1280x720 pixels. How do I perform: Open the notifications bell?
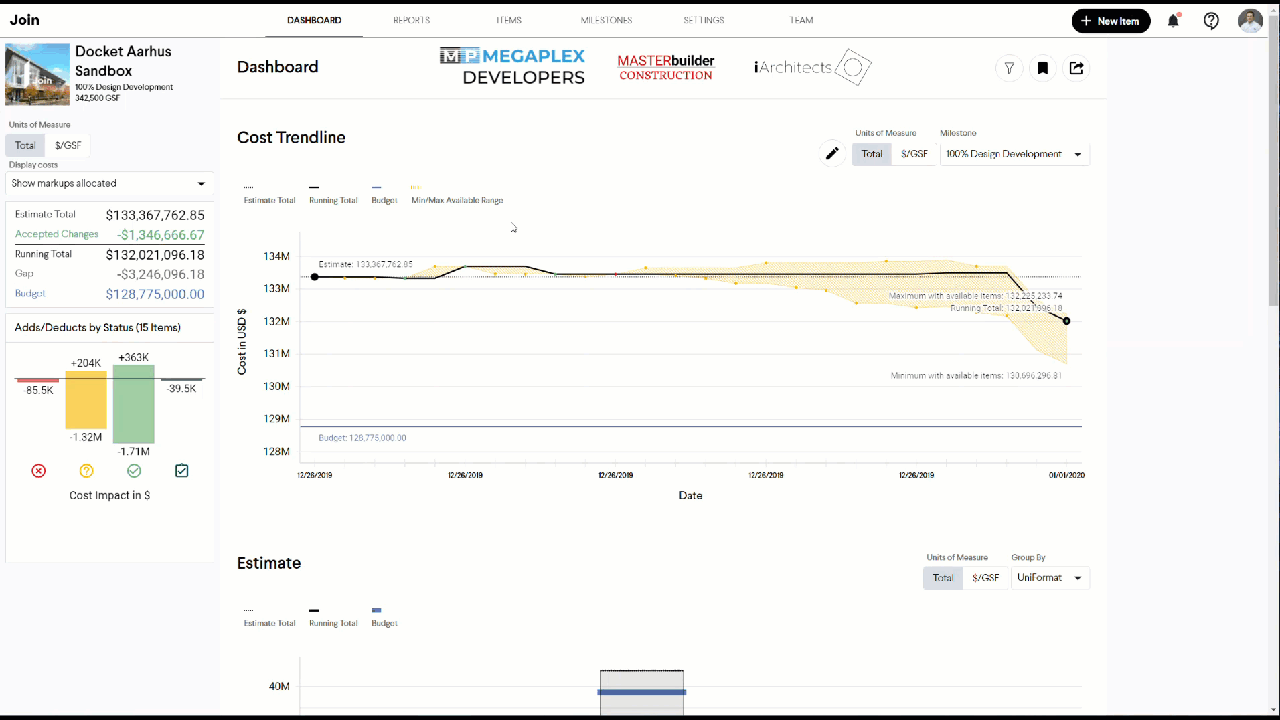(1174, 20)
